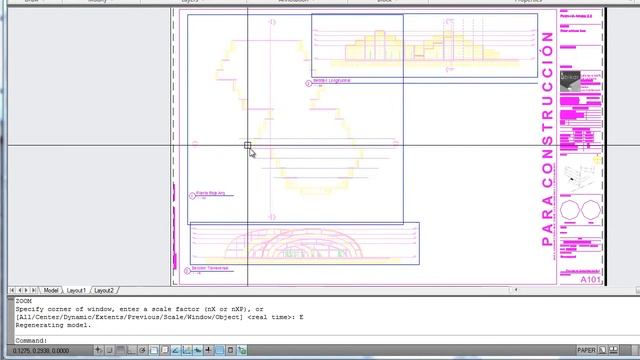
Task: Toggle Ortho Mode in status bar
Action: [x=131, y=350]
